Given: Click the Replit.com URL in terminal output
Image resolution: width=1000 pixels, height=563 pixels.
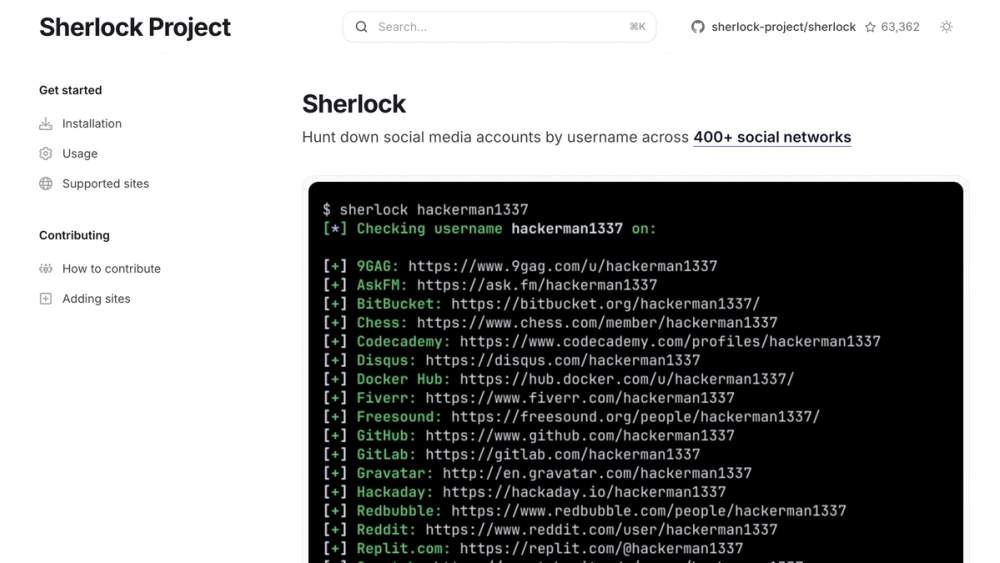Looking at the screenshot, I should tap(601, 548).
